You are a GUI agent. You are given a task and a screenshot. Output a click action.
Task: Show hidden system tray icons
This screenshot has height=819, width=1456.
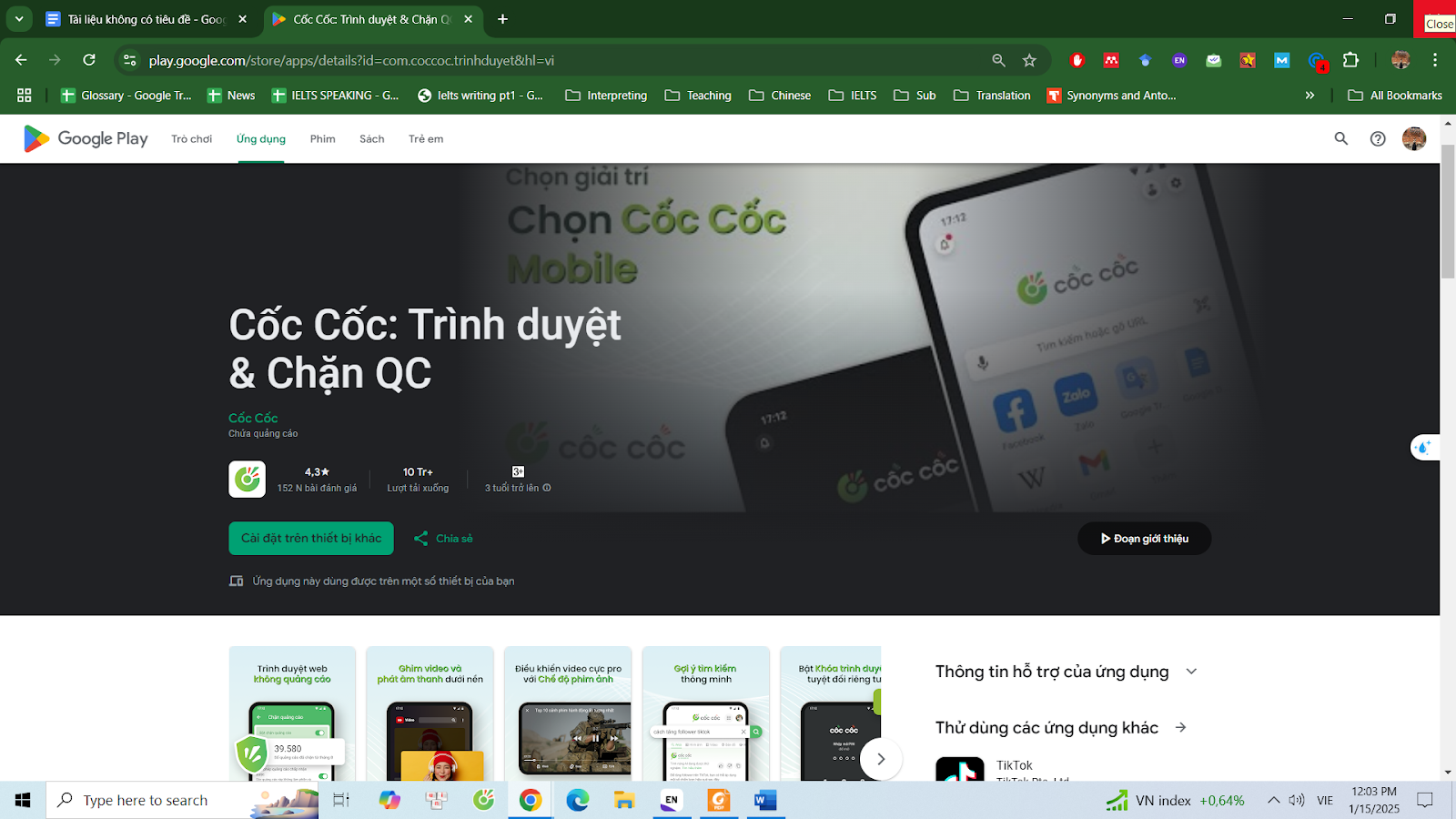1273,800
